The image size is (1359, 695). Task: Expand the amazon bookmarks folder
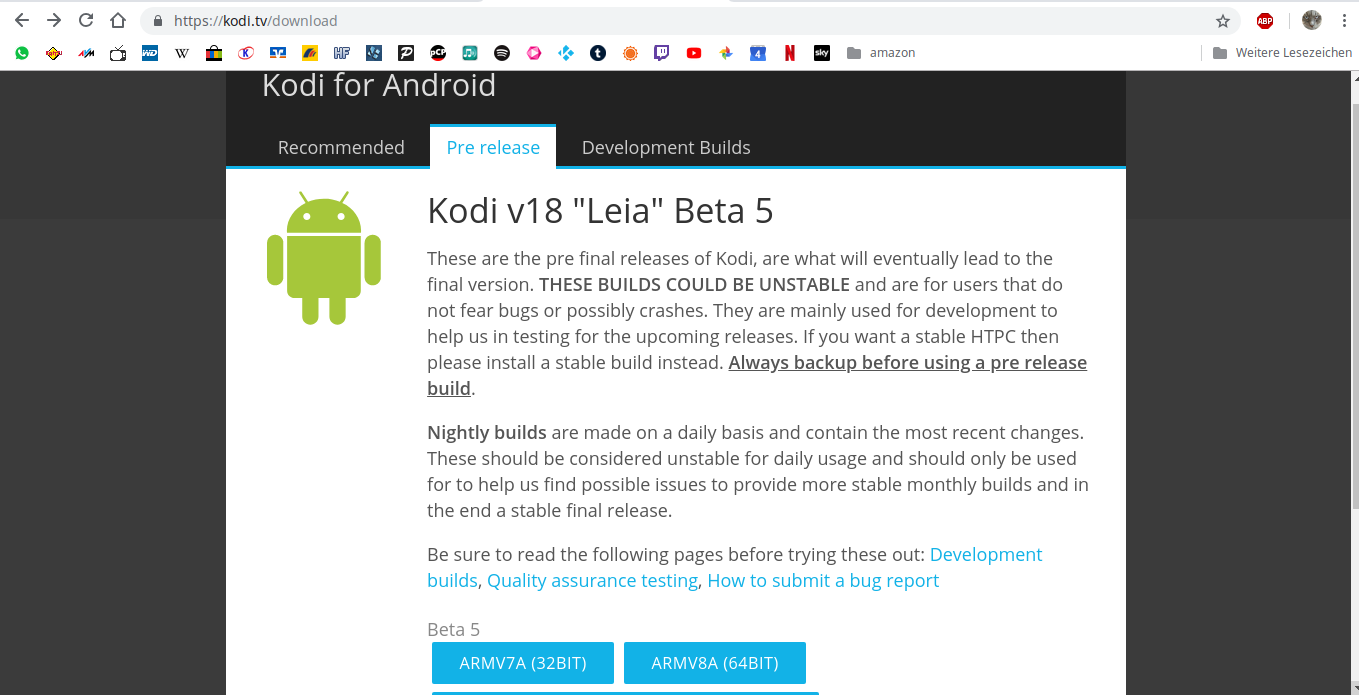click(x=881, y=53)
